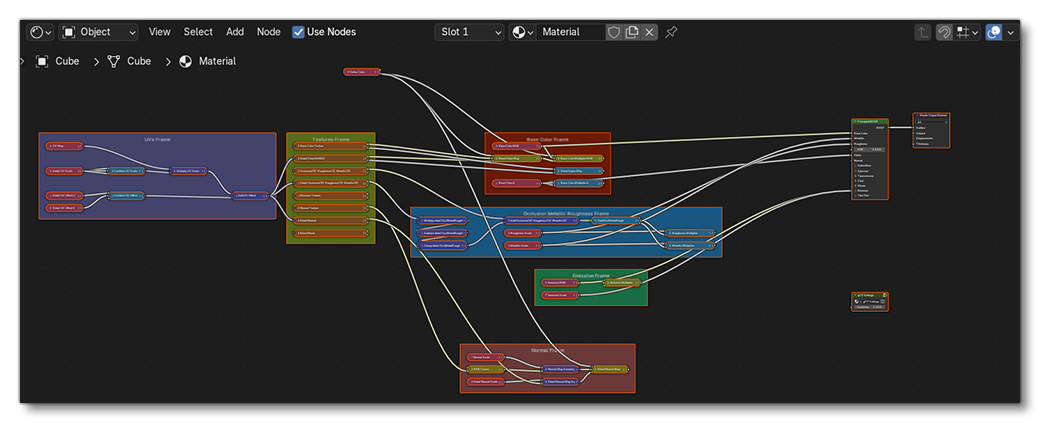Unlink the material with the X icon
Screen dimensions: 1040x423
click(x=649, y=32)
